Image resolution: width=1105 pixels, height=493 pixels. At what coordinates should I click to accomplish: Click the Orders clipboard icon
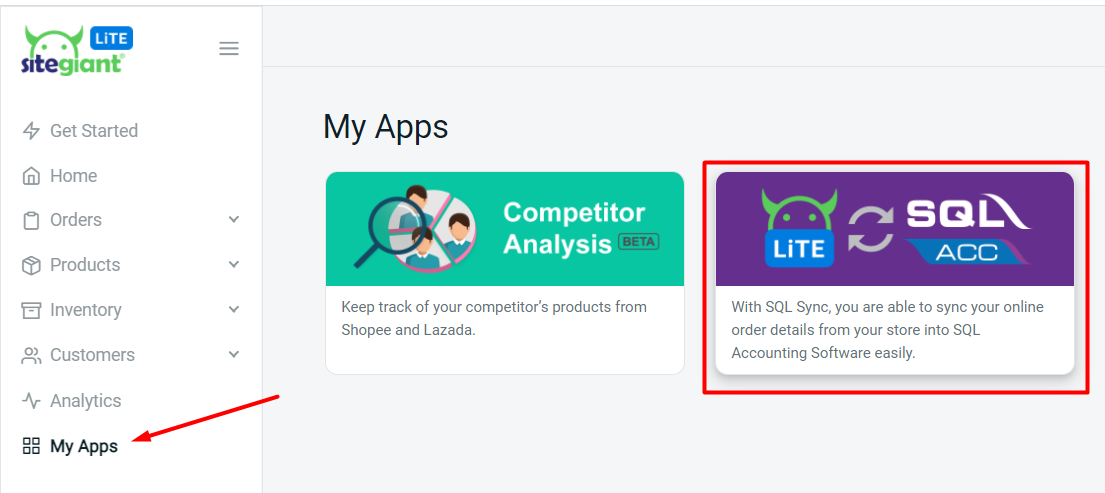pyautogui.click(x=31, y=220)
